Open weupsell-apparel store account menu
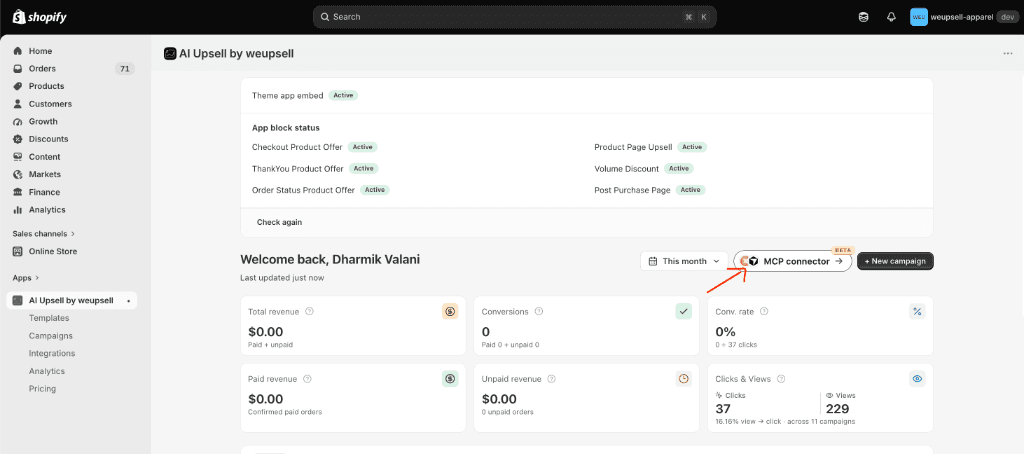 click(963, 17)
